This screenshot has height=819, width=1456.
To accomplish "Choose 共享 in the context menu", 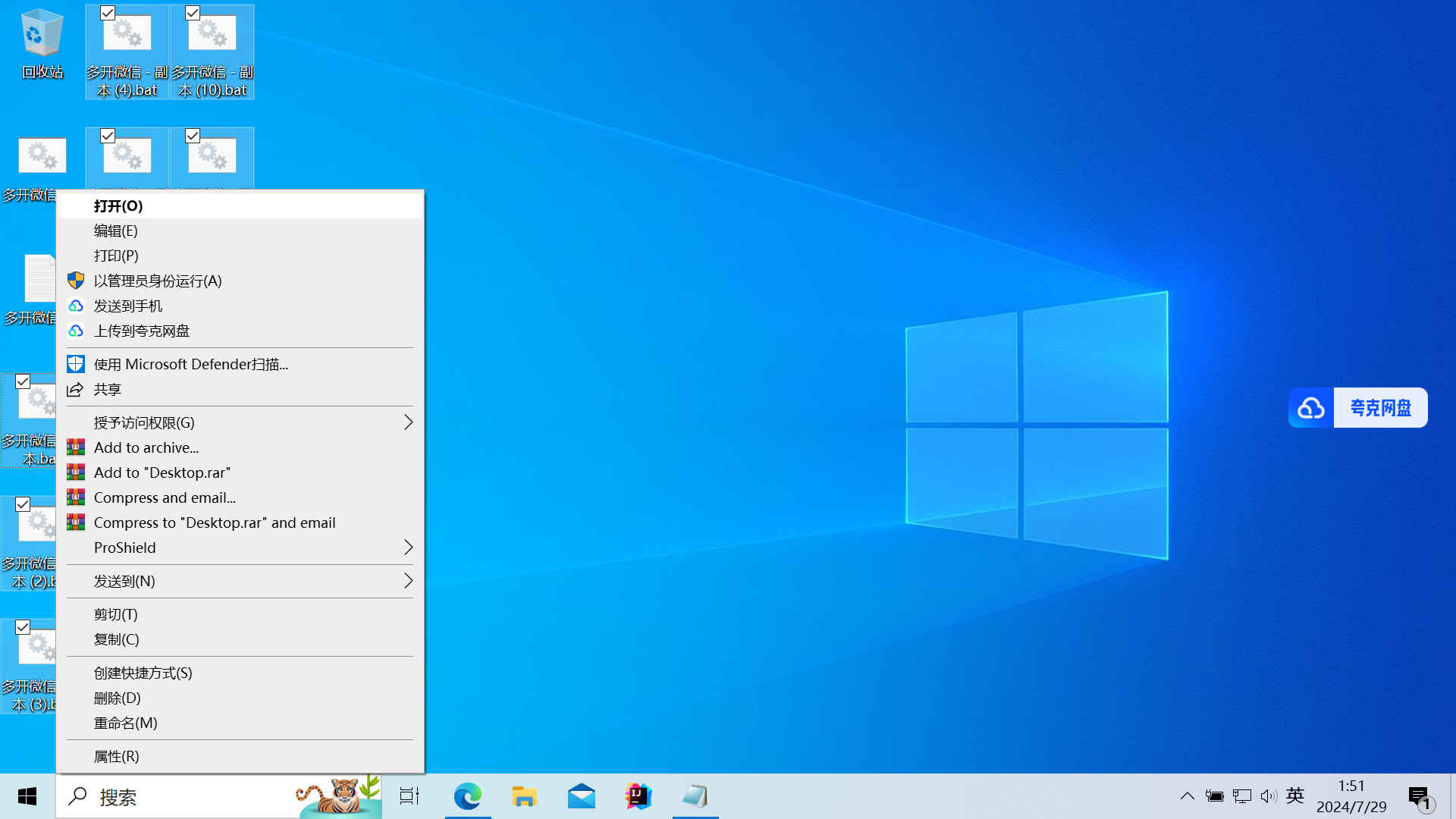I will [x=240, y=389].
